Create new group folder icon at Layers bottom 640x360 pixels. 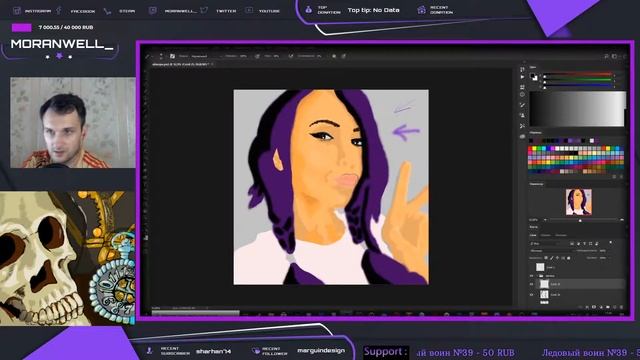point(608,307)
